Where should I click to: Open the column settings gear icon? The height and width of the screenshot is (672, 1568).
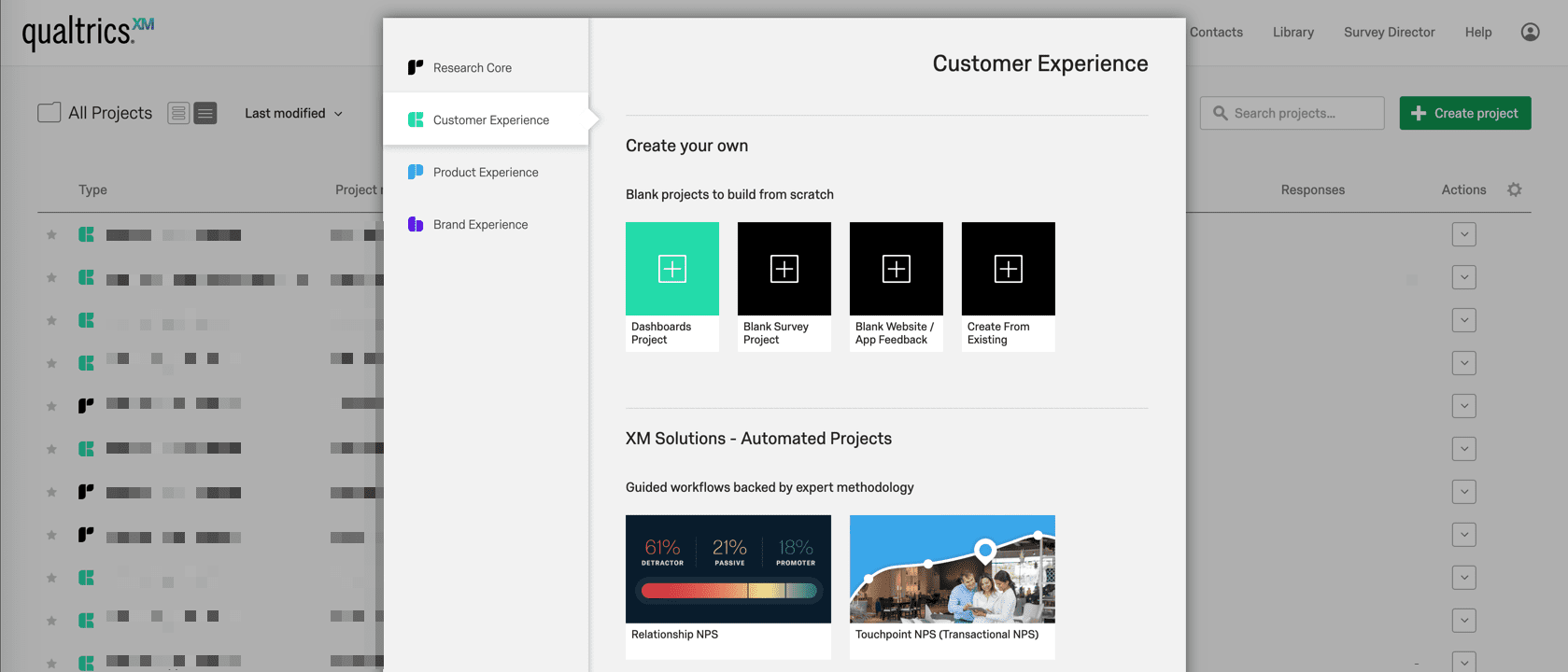tap(1515, 189)
